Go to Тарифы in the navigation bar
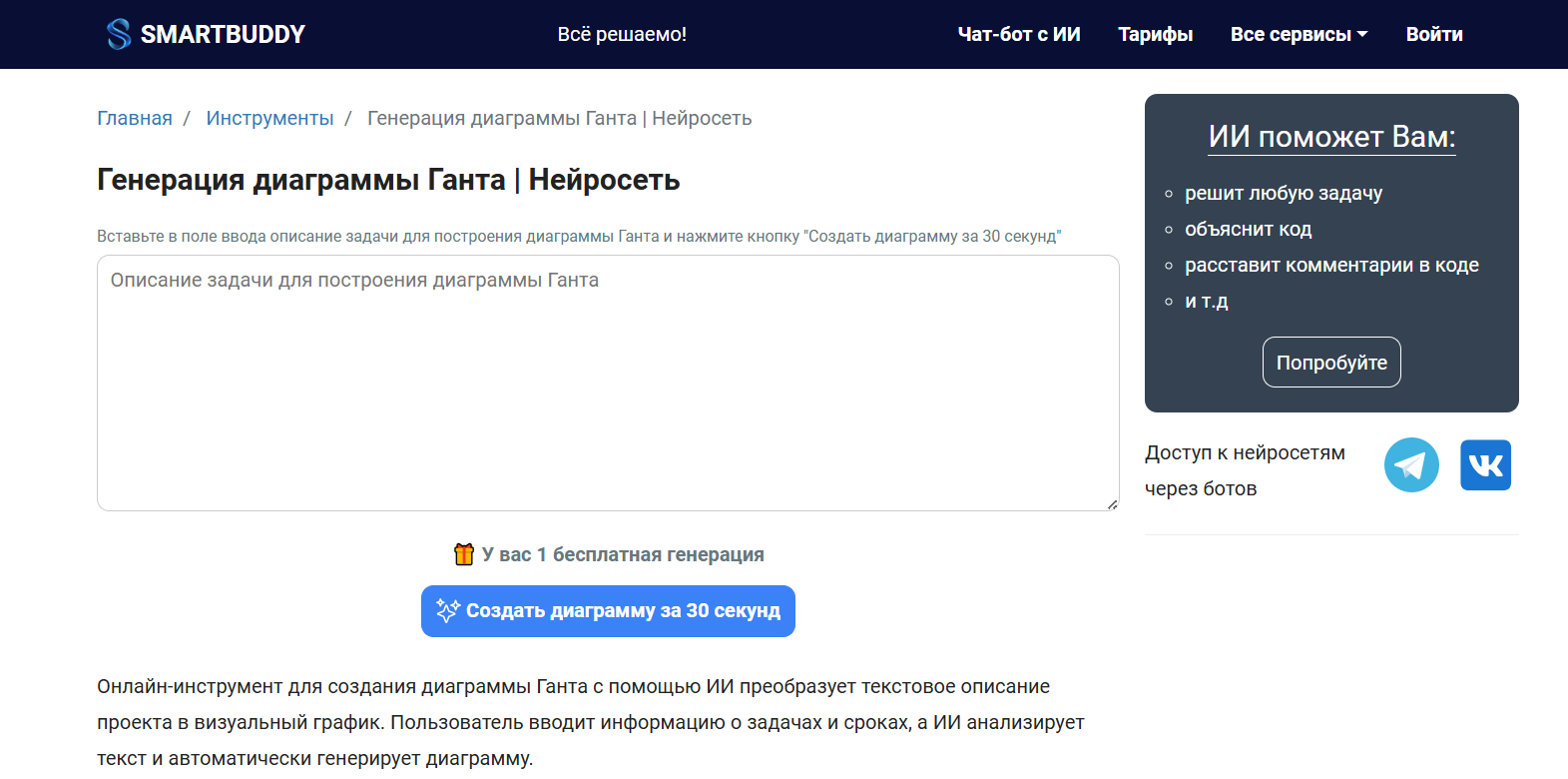 click(1155, 34)
